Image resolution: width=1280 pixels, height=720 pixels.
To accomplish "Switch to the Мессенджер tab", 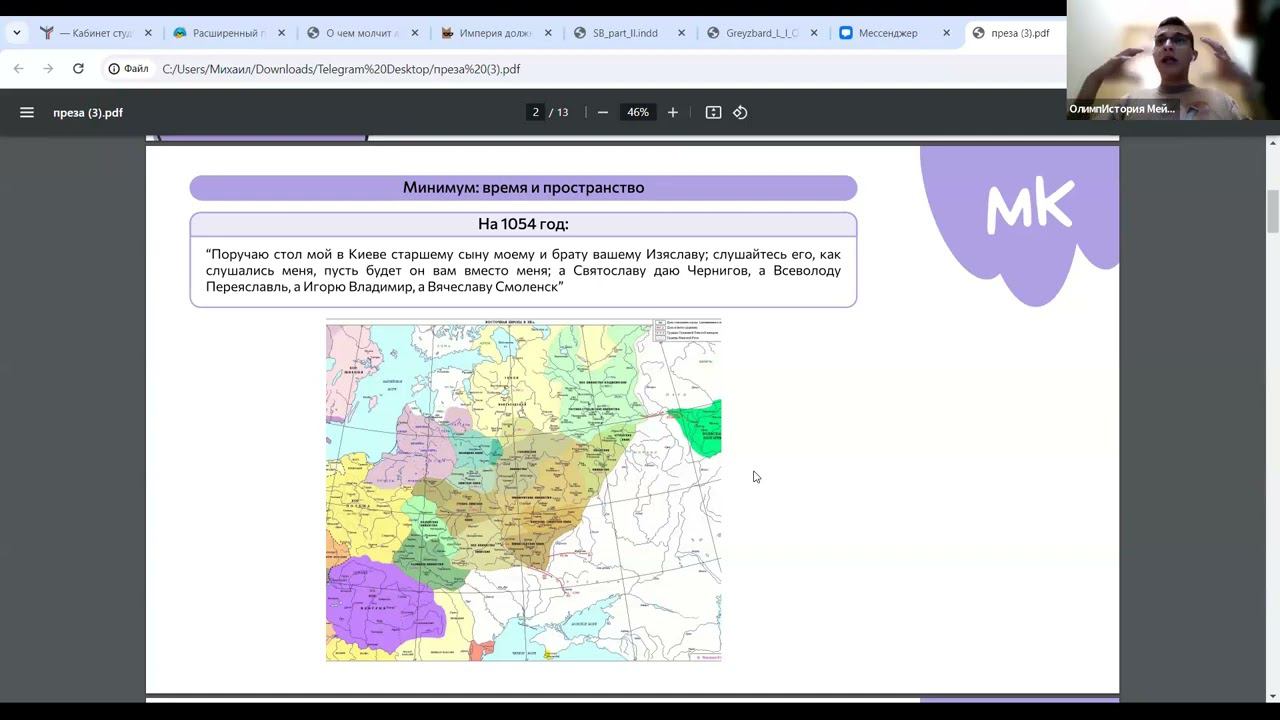I will 895,33.
